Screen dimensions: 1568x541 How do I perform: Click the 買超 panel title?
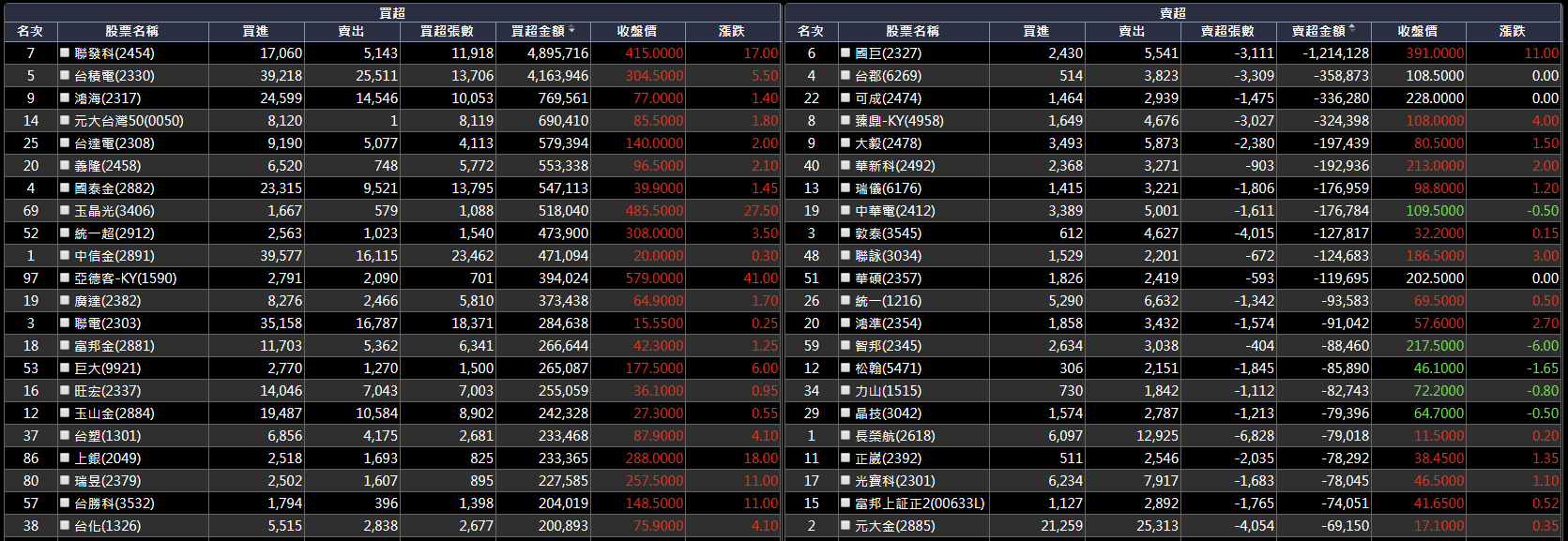[x=392, y=13]
